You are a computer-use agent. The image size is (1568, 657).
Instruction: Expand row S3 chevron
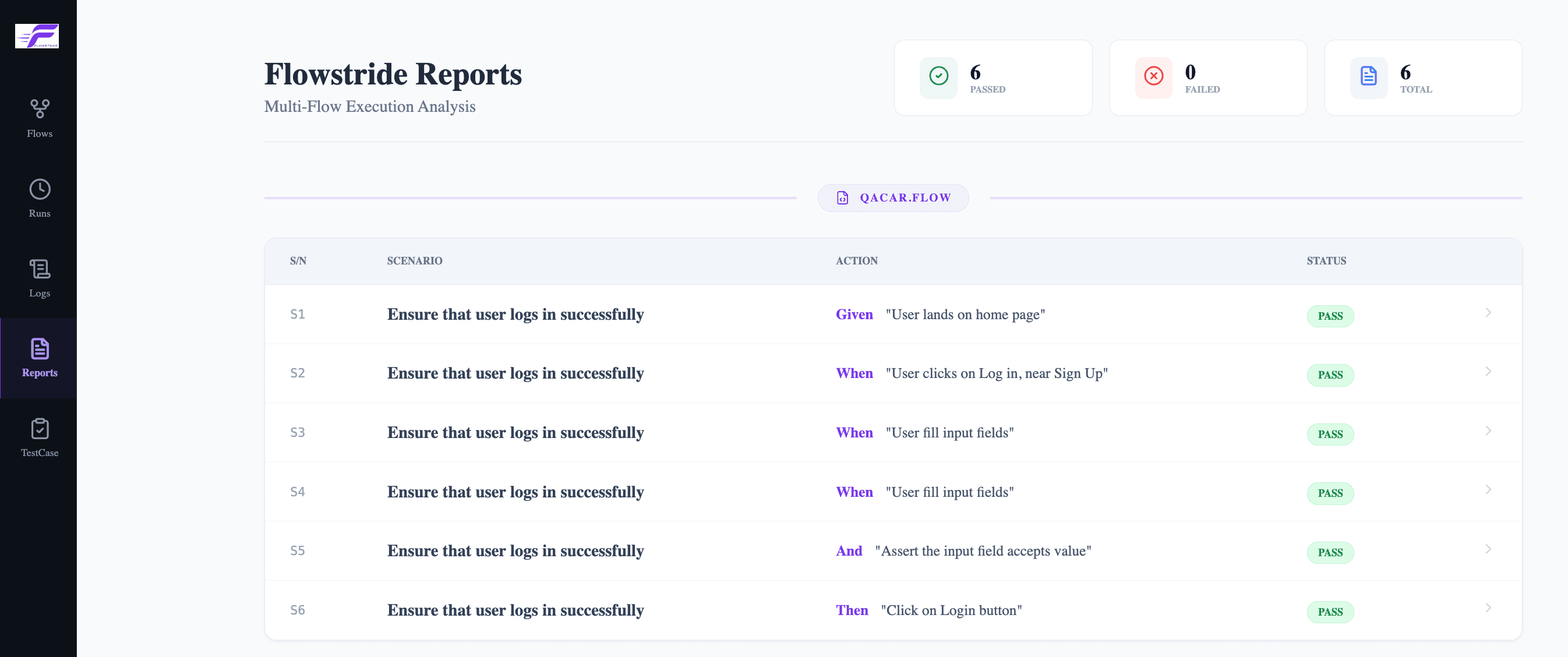tap(1488, 431)
